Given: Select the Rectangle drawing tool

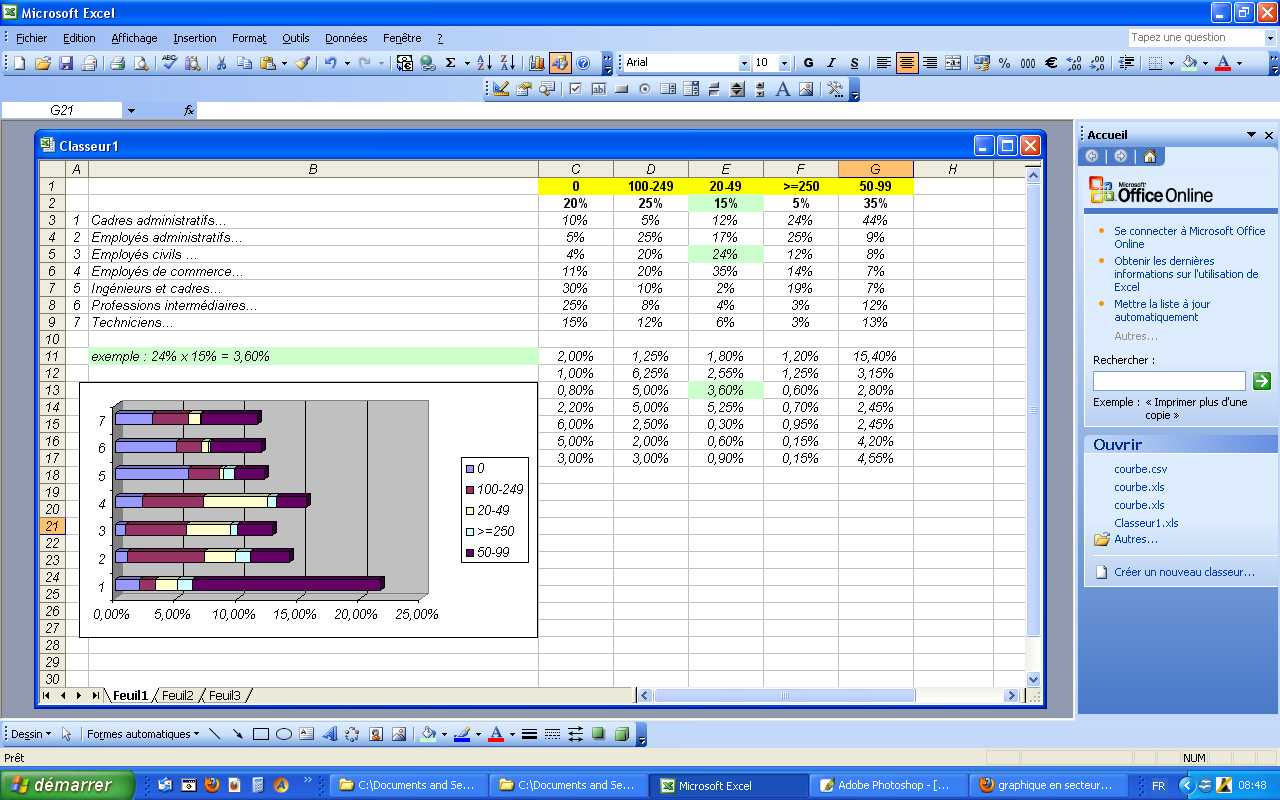Looking at the screenshot, I should tap(260, 734).
